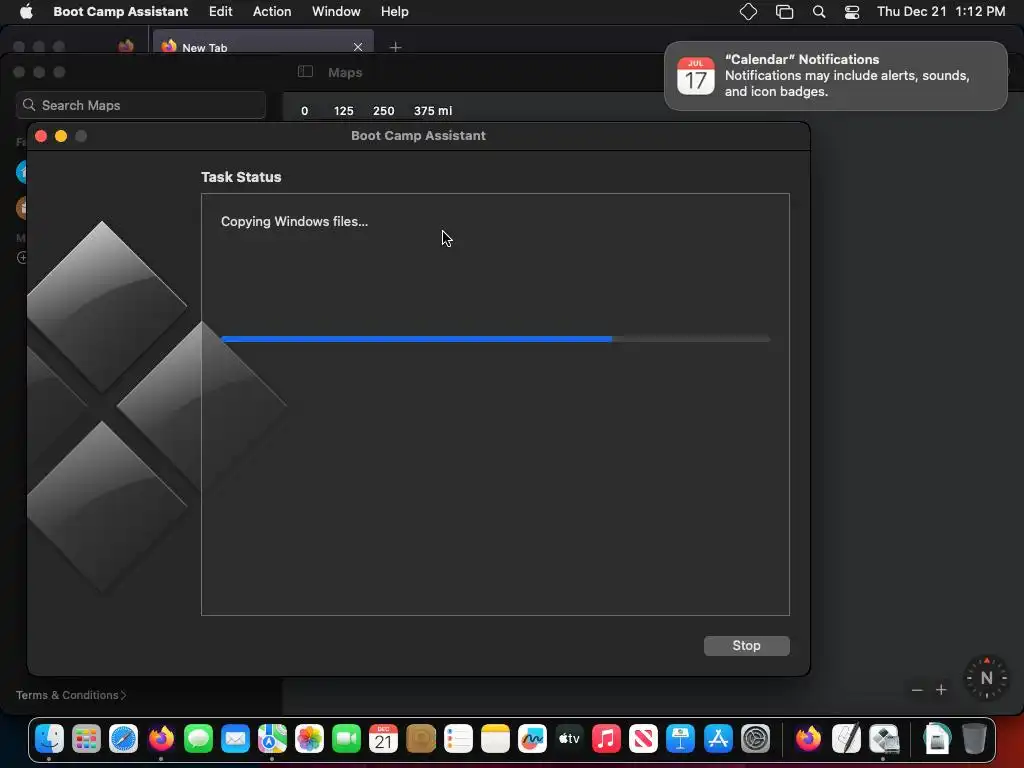
Task: Open Reminders from the Dock
Action: tap(458, 739)
